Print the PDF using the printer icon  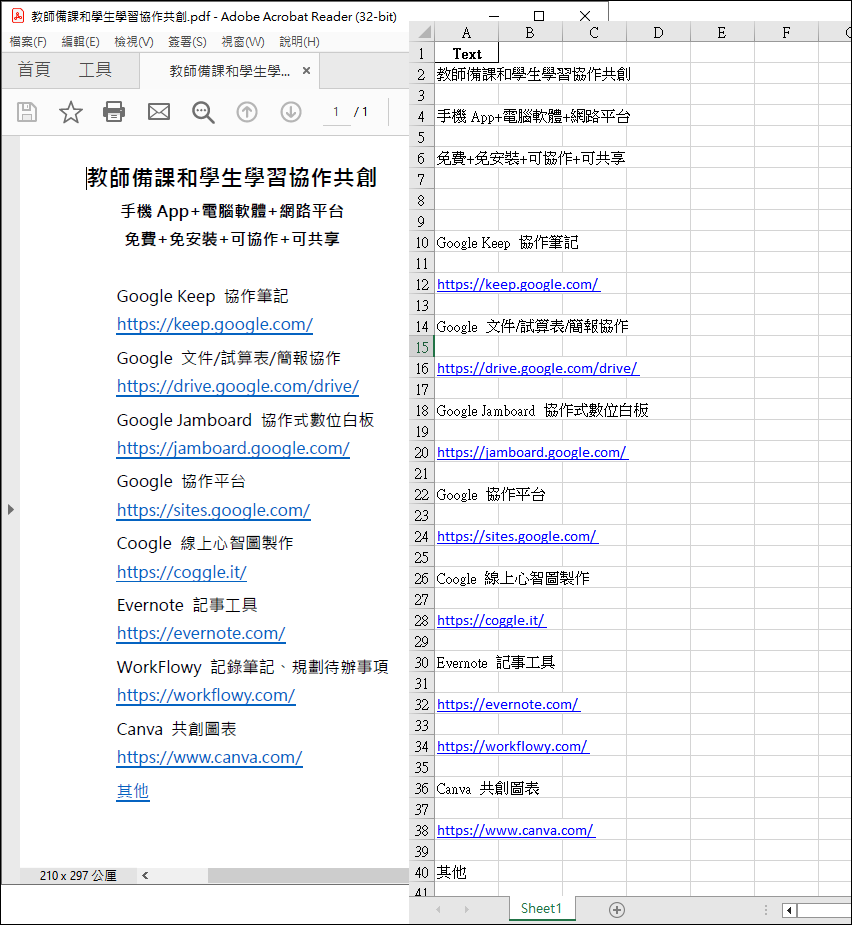click(114, 111)
